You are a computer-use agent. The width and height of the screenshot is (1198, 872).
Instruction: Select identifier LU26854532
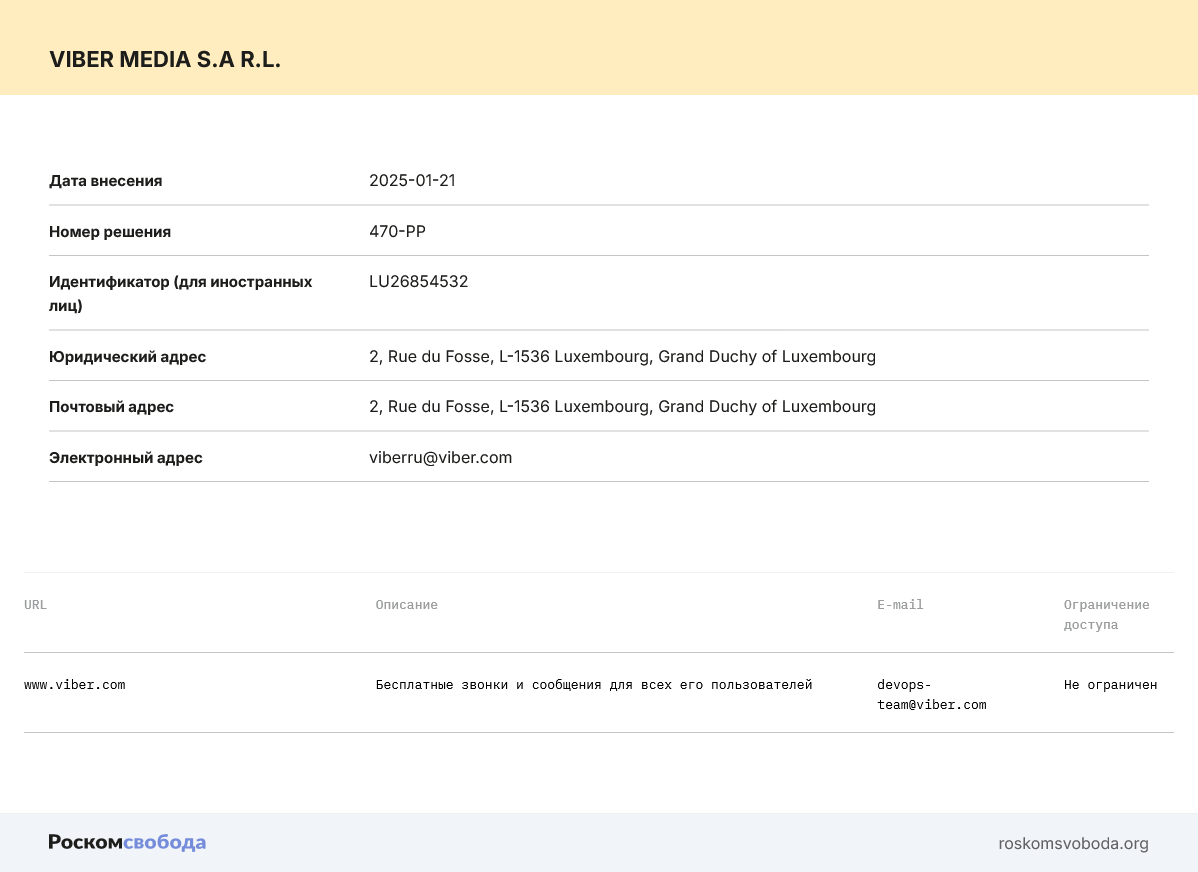(x=419, y=281)
